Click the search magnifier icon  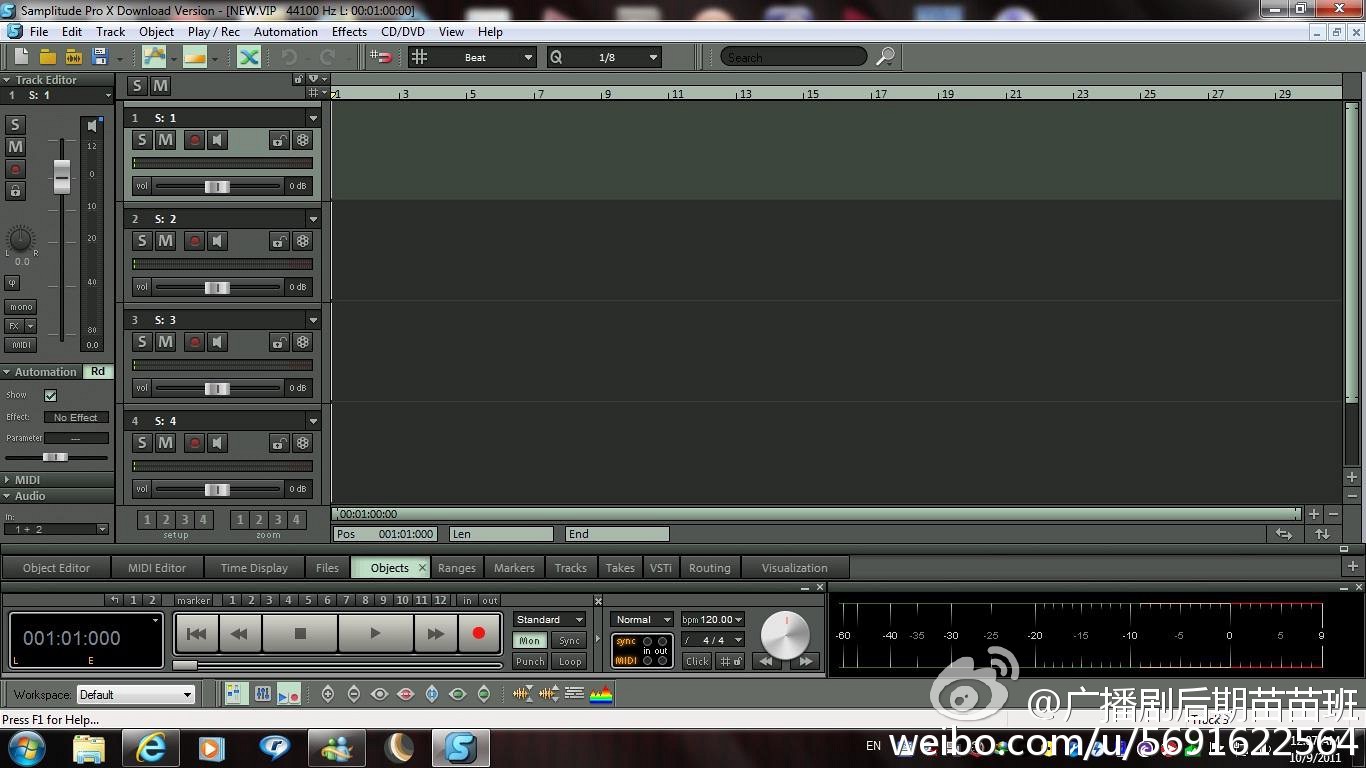click(x=885, y=57)
